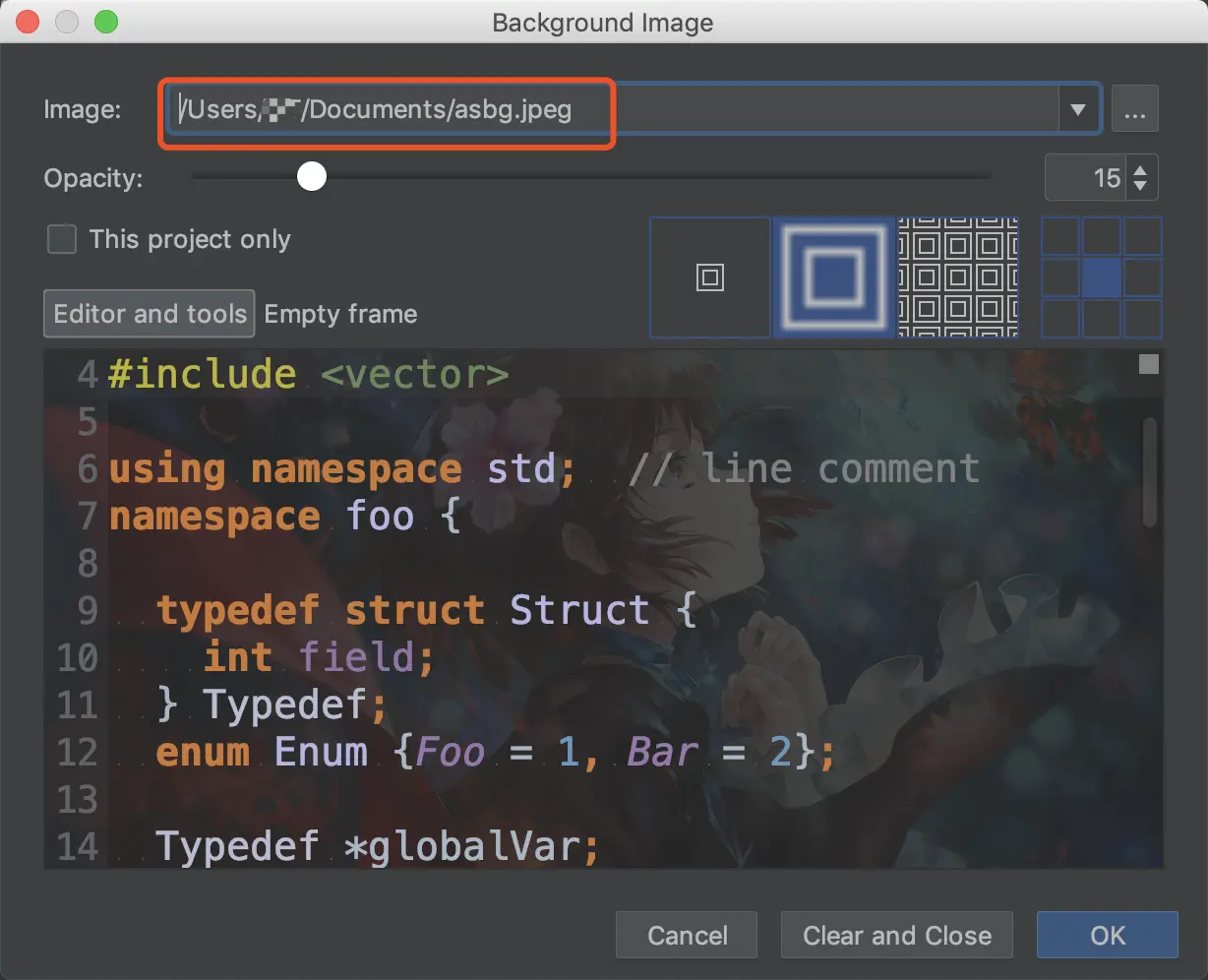Set anchor to the top-center grid cell

pyautogui.click(x=1102, y=236)
